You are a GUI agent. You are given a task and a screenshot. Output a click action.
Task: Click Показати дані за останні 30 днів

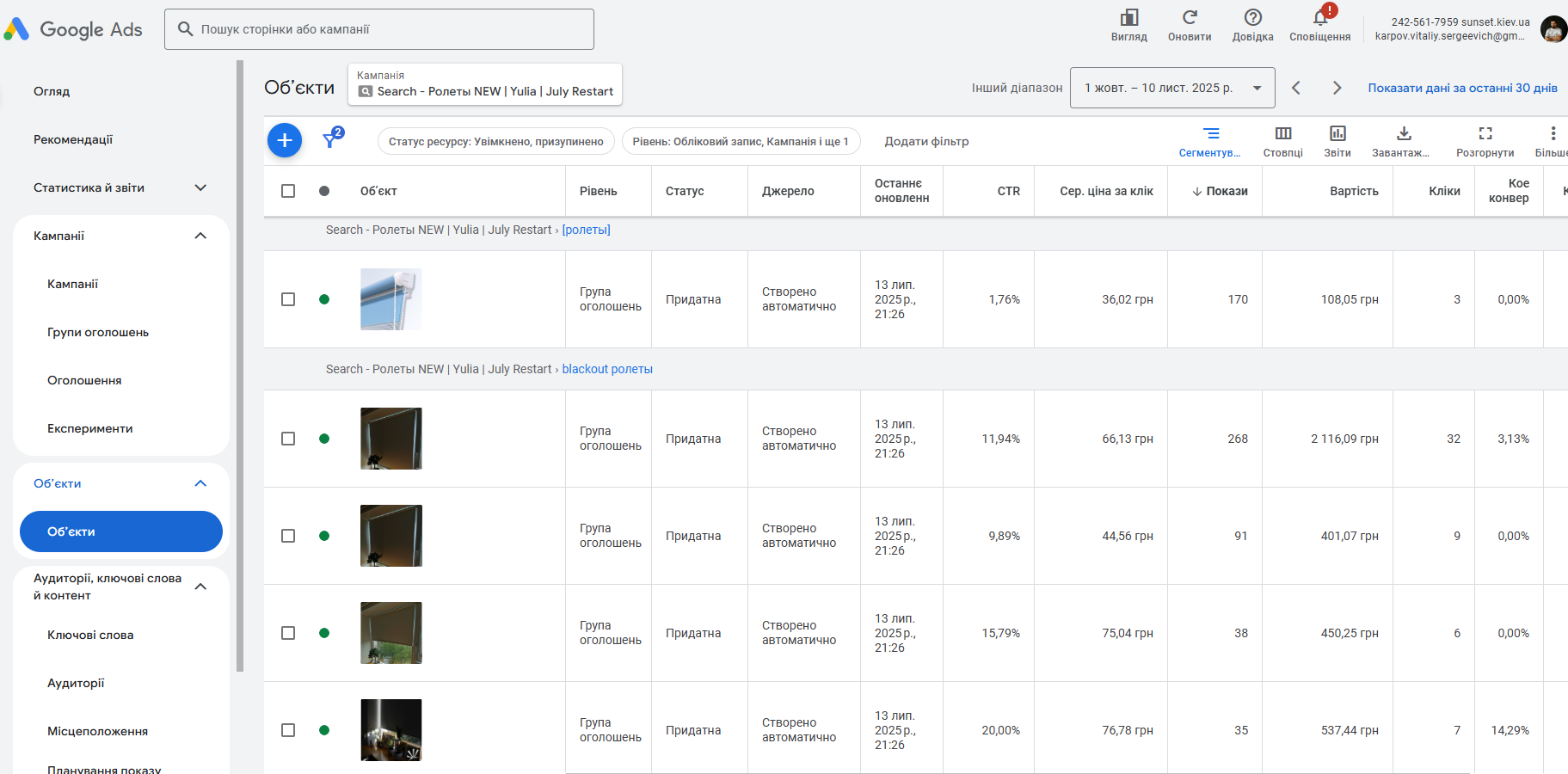tap(1462, 88)
